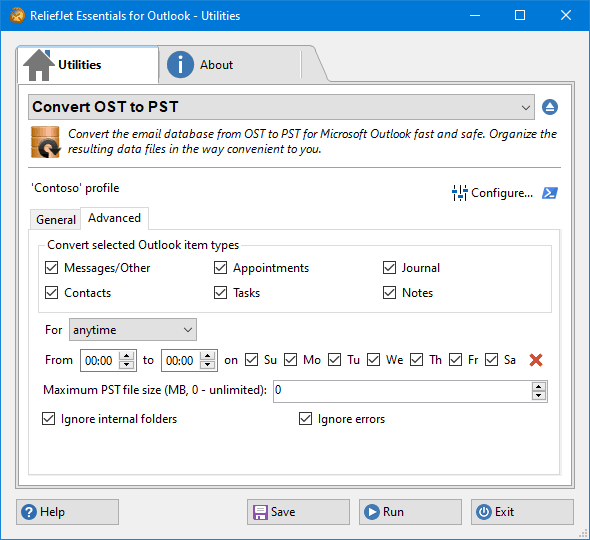
Task: Decrease the 'to' time with down arrow
Action: [x=208, y=365]
